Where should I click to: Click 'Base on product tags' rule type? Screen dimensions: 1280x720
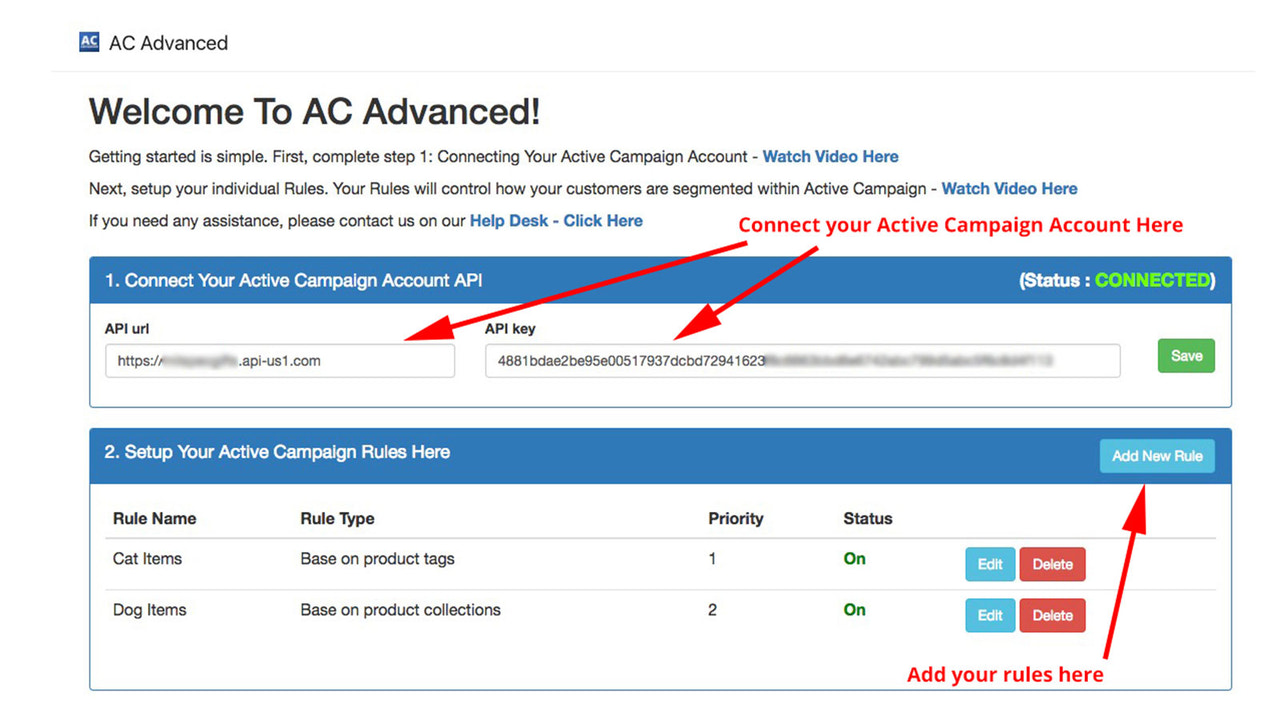pyautogui.click(x=377, y=559)
